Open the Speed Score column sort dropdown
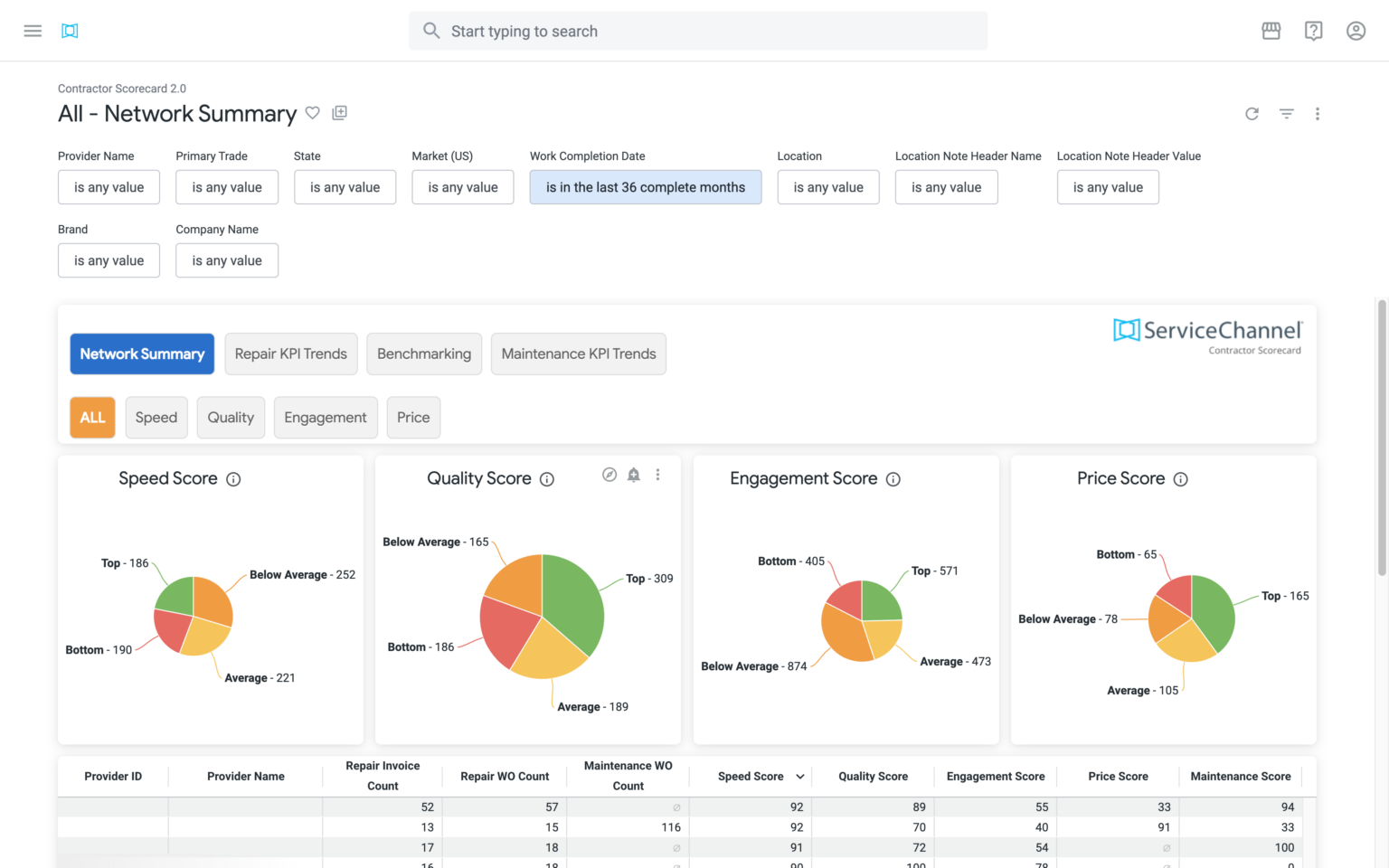Image resolution: width=1389 pixels, height=868 pixels. [x=799, y=776]
